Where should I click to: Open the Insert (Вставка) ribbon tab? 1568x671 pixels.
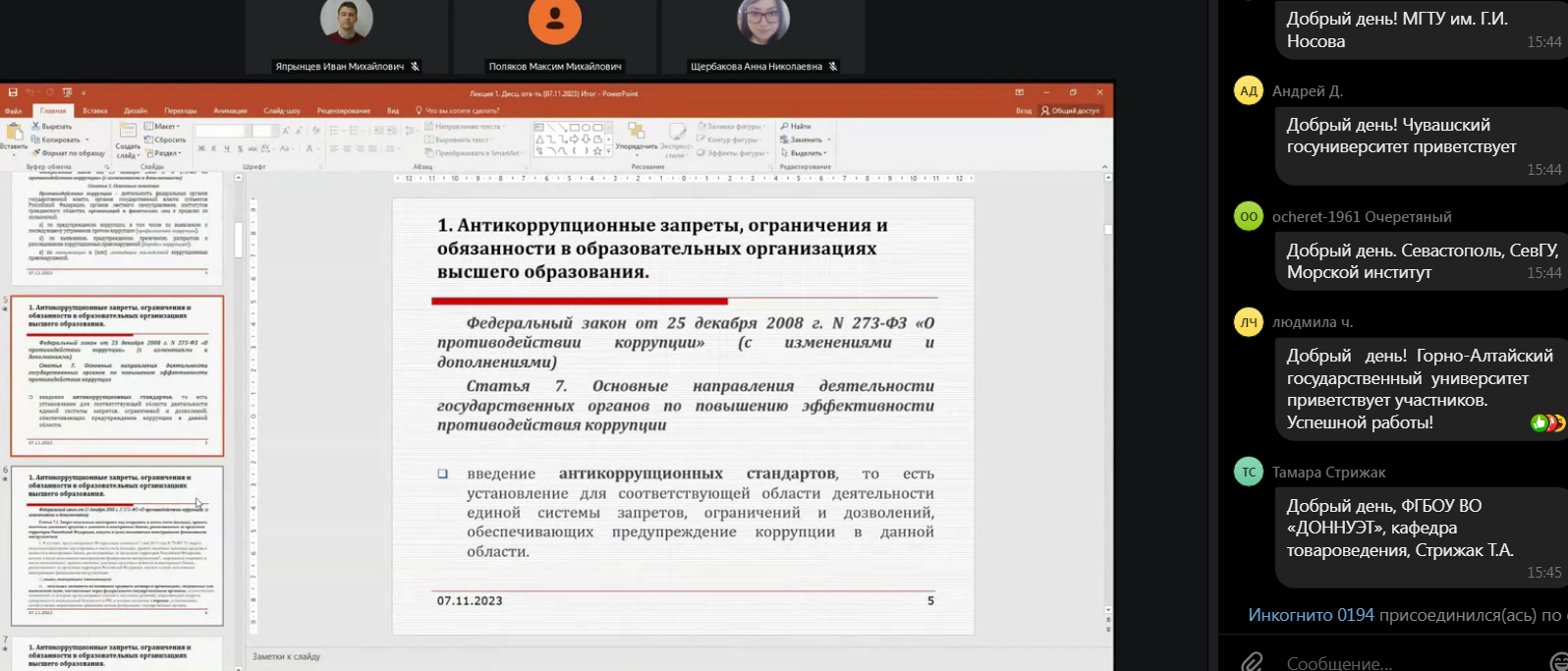coord(95,111)
